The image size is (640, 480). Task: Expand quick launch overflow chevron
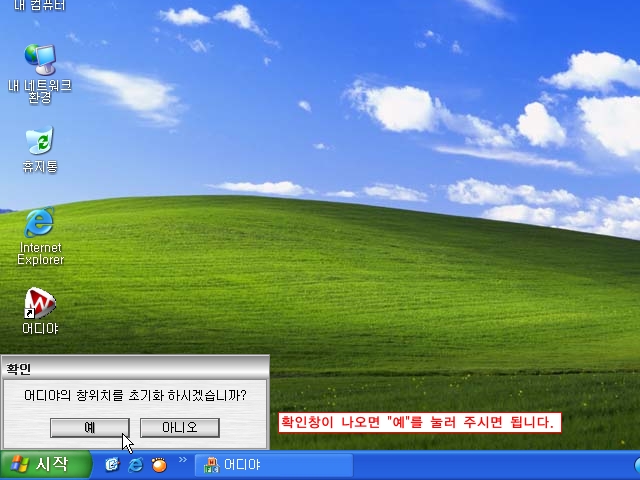coord(182,460)
